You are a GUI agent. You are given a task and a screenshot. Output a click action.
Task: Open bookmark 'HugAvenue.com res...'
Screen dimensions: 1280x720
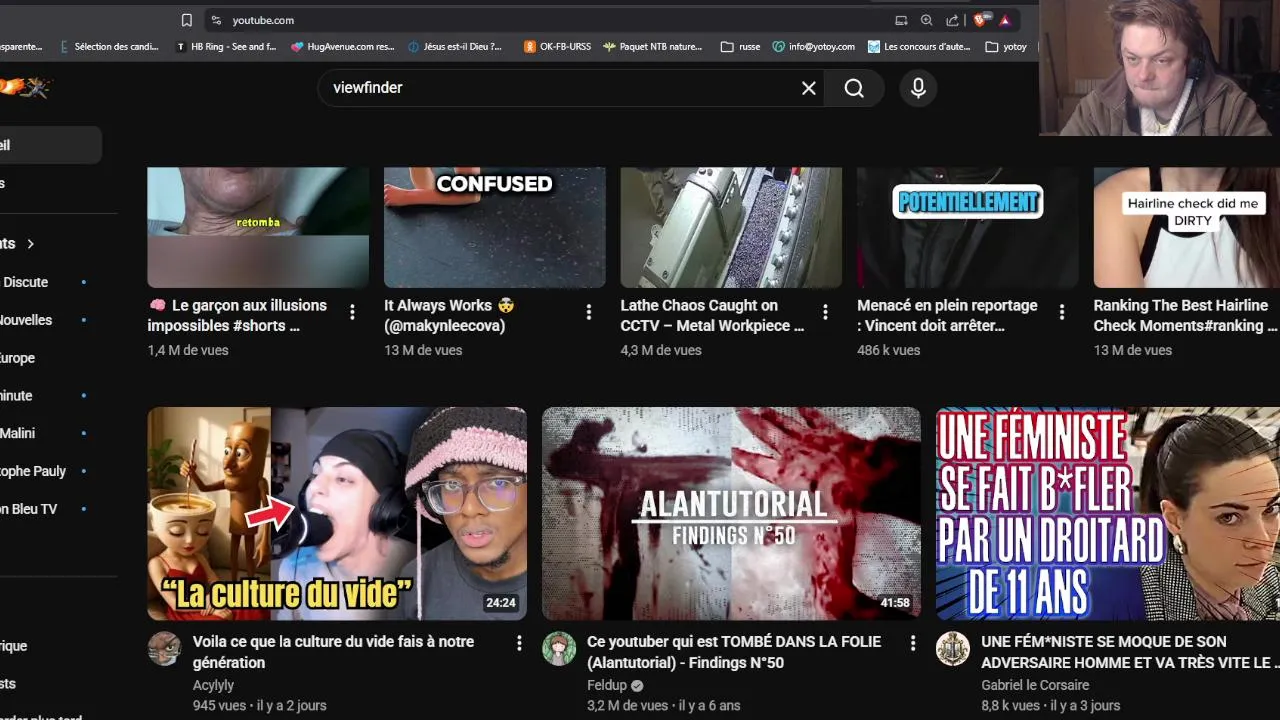[x=343, y=46]
